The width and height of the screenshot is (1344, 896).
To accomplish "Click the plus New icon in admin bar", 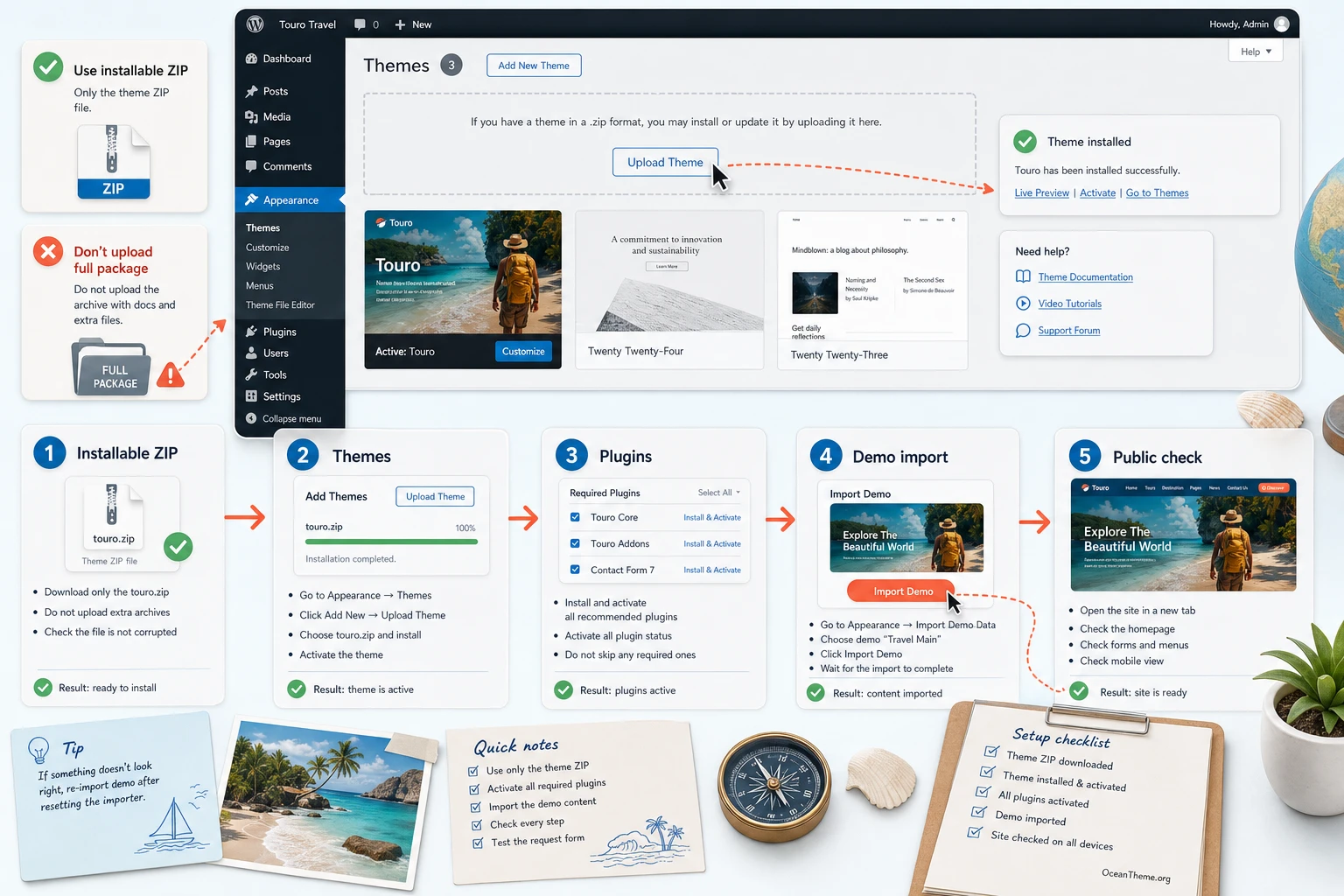I will point(400,24).
